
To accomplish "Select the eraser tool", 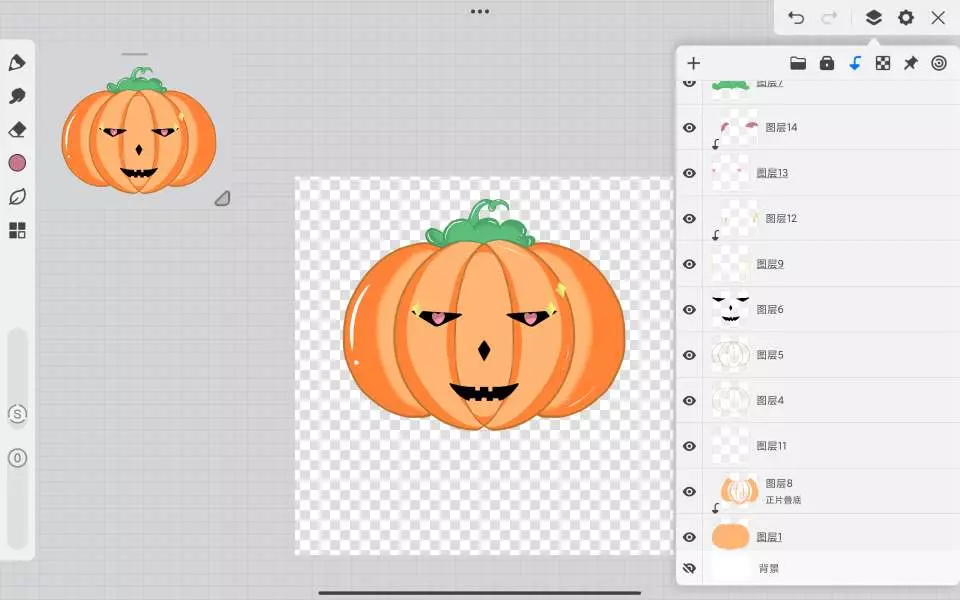I will (x=17, y=130).
